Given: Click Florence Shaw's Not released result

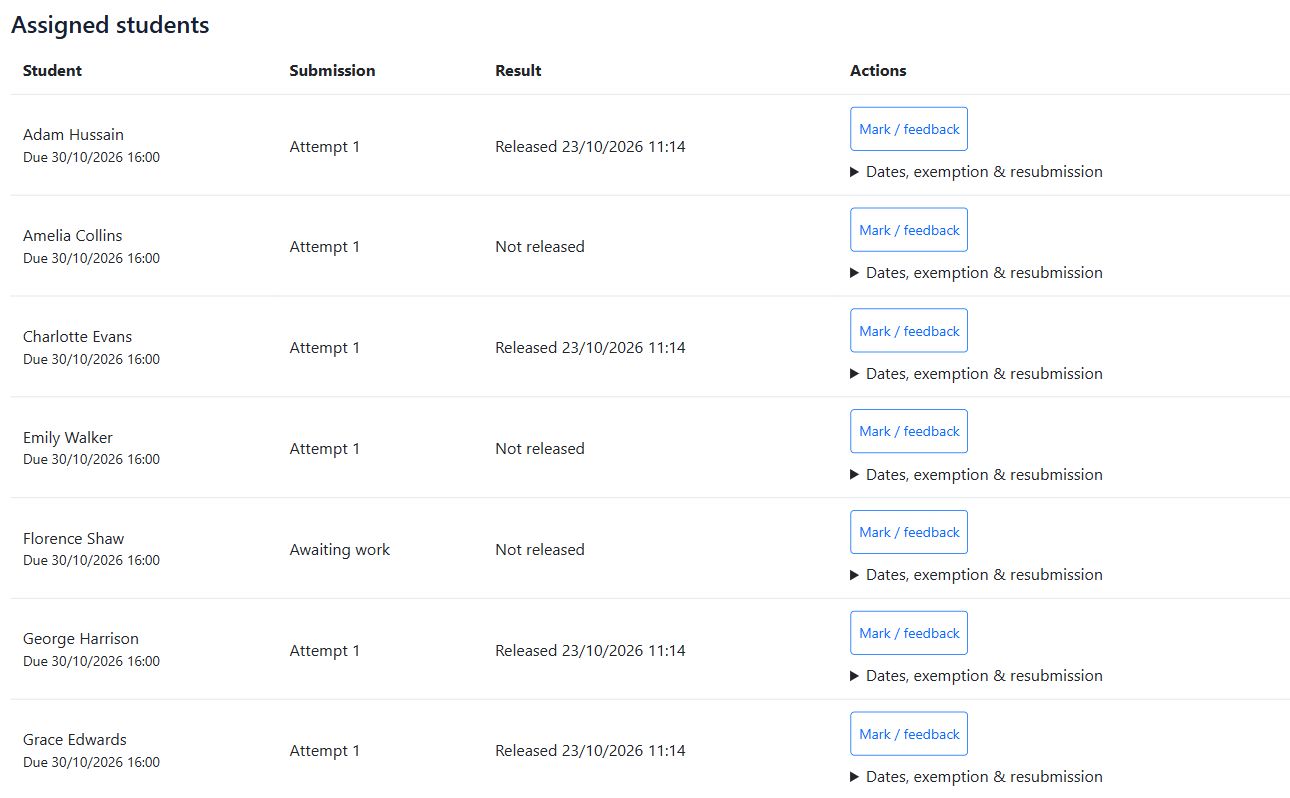Looking at the screenshot, I should tap(540, 550).
